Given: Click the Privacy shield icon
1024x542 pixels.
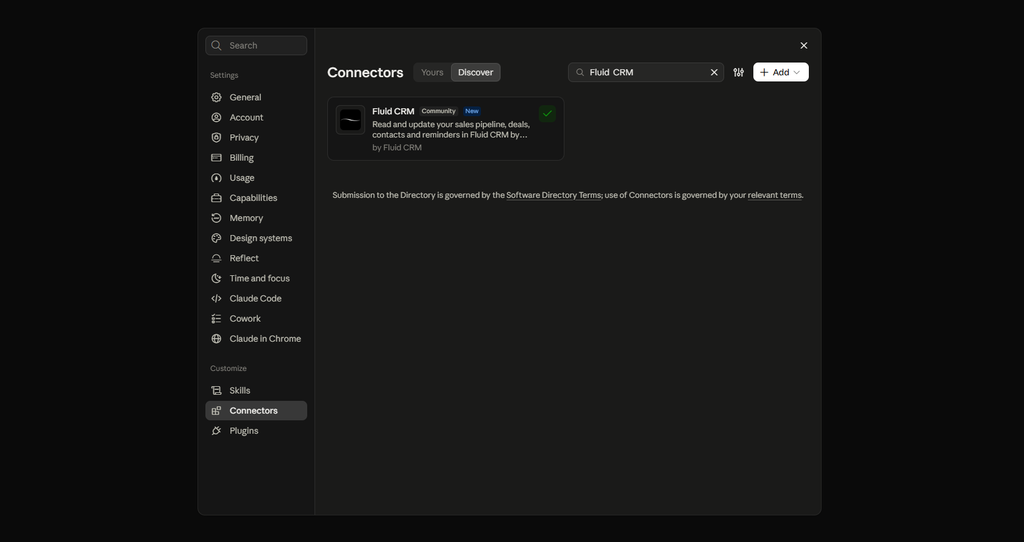Looking at the screenshot, I should (216, 138).
